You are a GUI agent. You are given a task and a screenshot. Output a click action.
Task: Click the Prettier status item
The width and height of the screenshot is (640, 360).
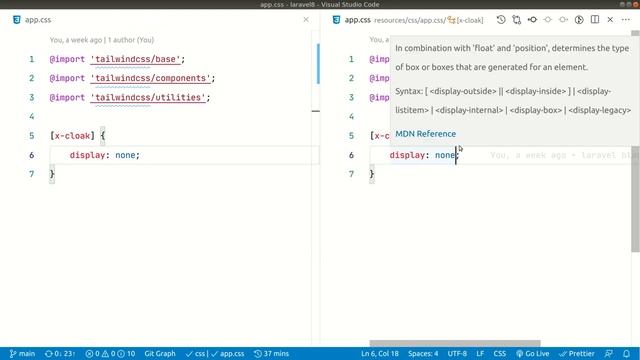click(x=577, y=353)
